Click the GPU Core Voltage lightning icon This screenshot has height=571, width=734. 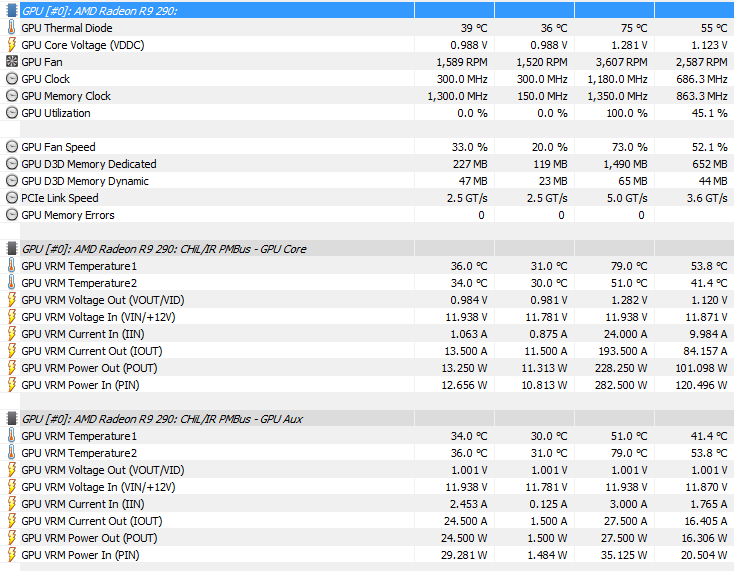click(x=12, y=45)
